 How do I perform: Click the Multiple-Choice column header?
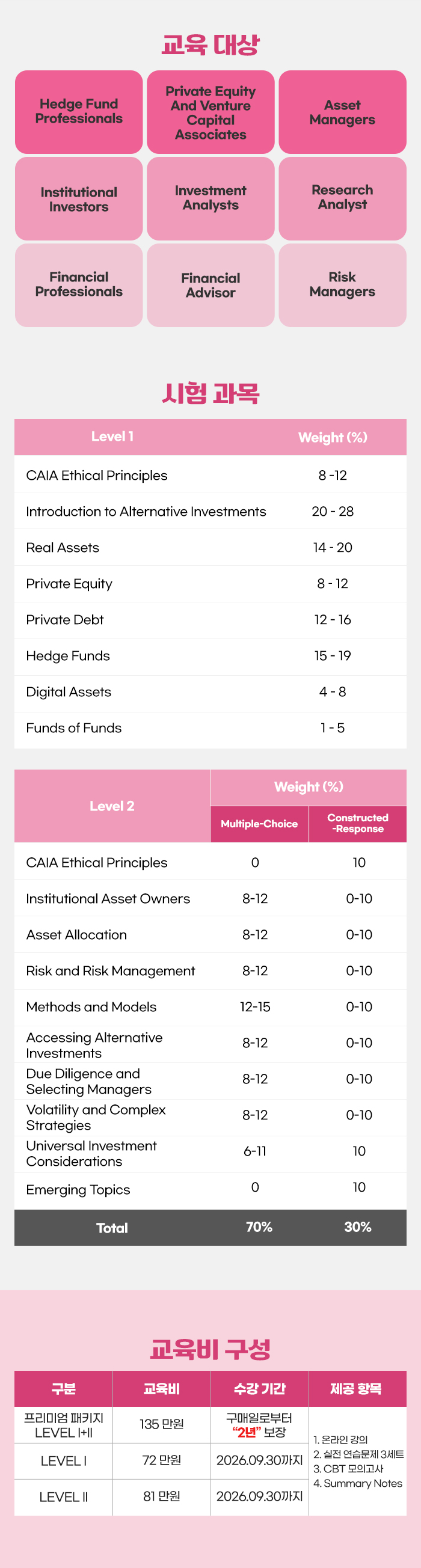point(259,824)
